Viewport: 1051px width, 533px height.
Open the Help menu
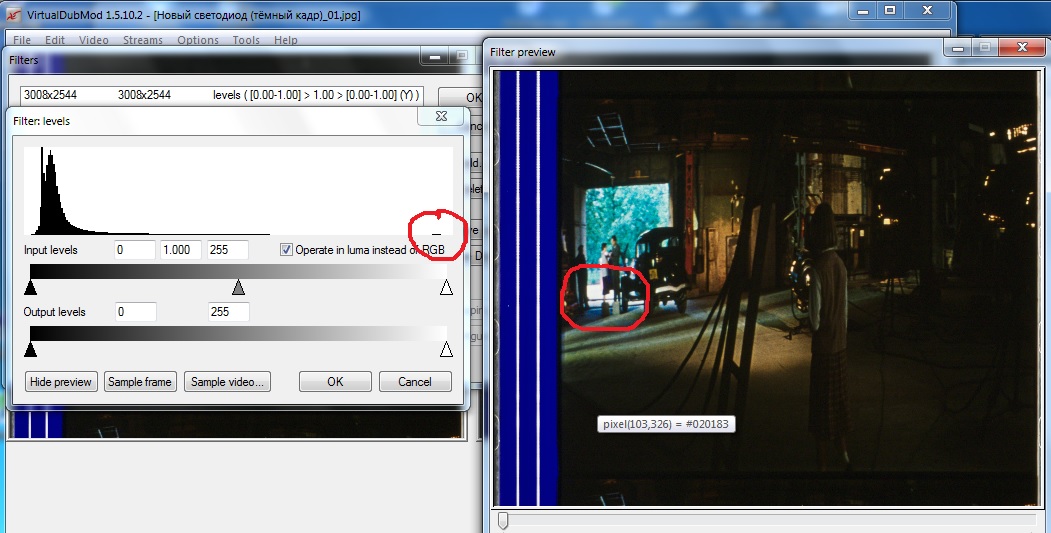pyautogui.click(x=286, y=40)
